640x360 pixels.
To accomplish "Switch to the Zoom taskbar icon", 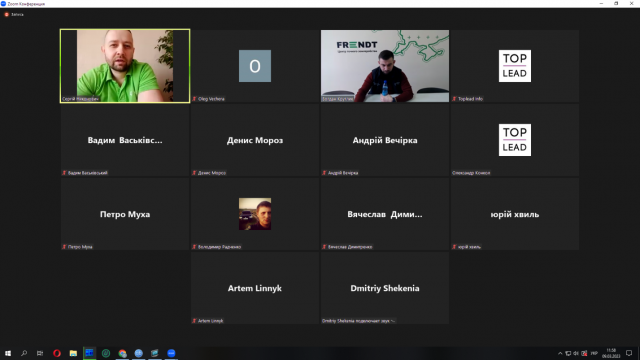I will 171,353.
